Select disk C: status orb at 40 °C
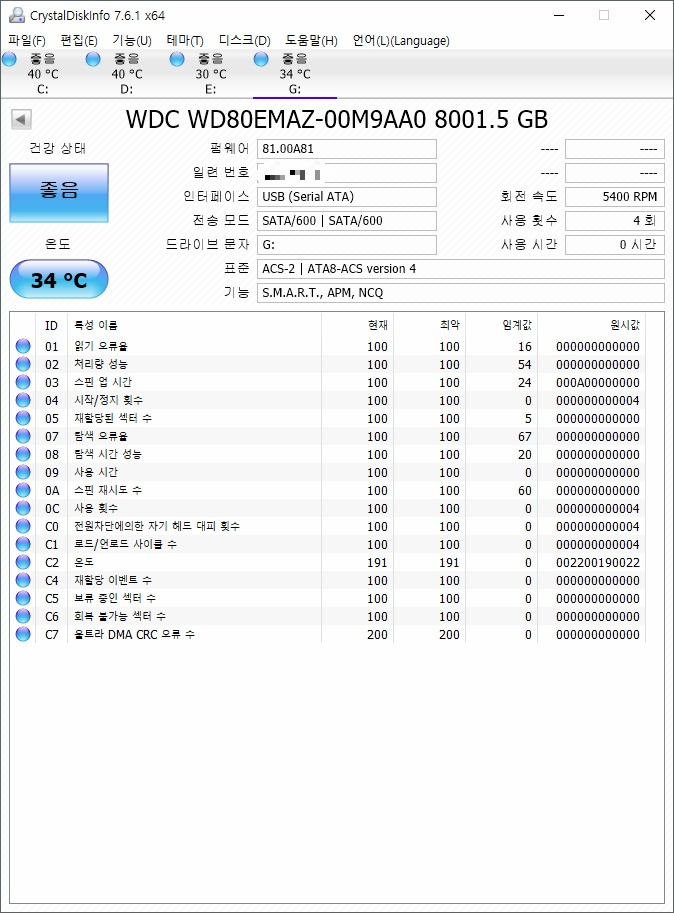Image resolution: width=674 pixels, height=913 pixels. click(9, 59)
